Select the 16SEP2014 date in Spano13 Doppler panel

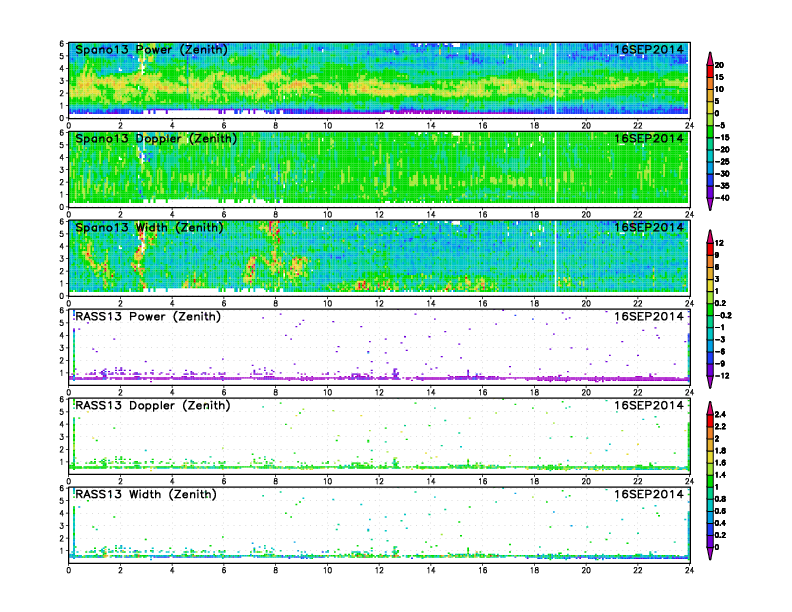[x=649, y=138]
